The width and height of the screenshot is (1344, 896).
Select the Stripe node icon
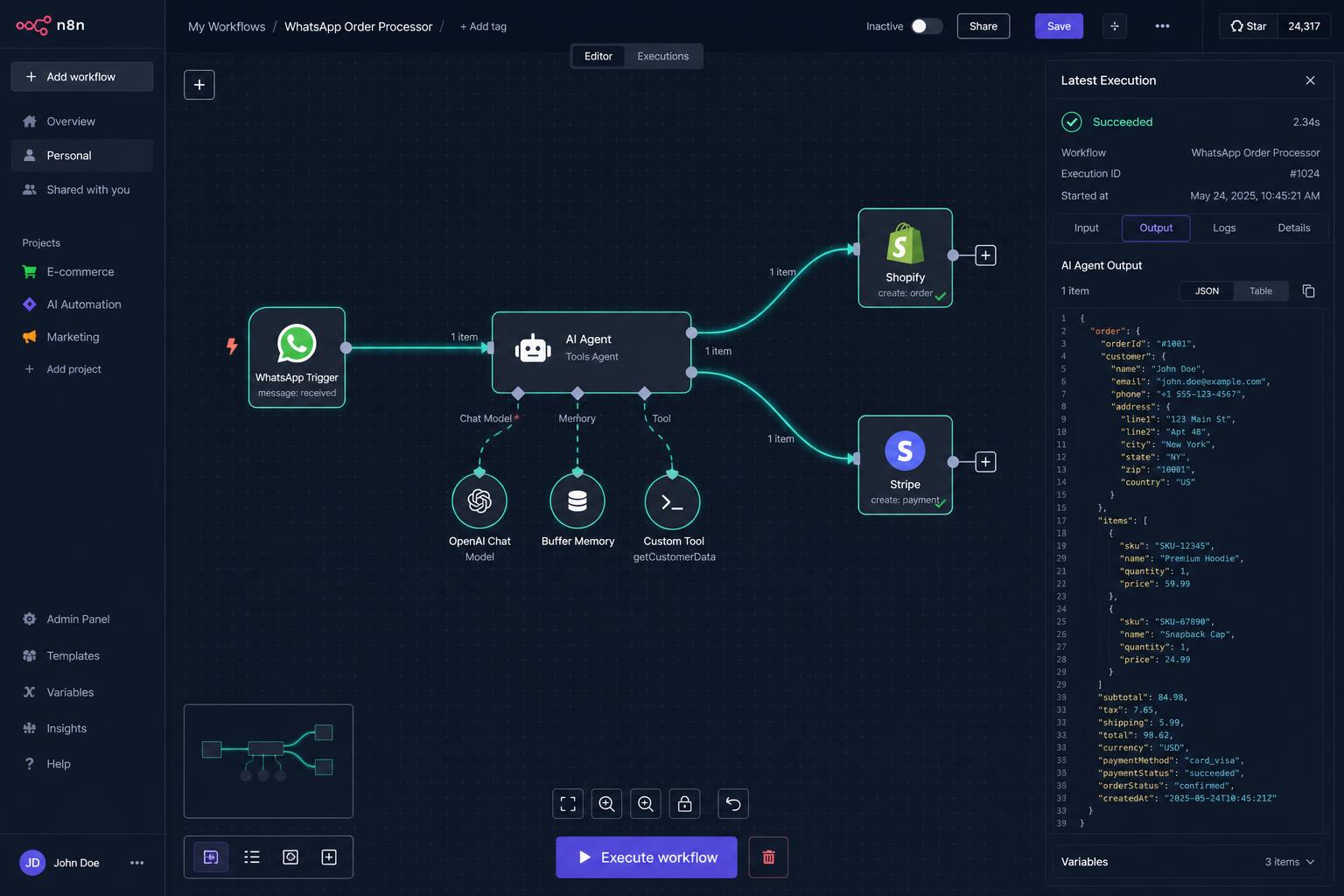tap(905, 451)
